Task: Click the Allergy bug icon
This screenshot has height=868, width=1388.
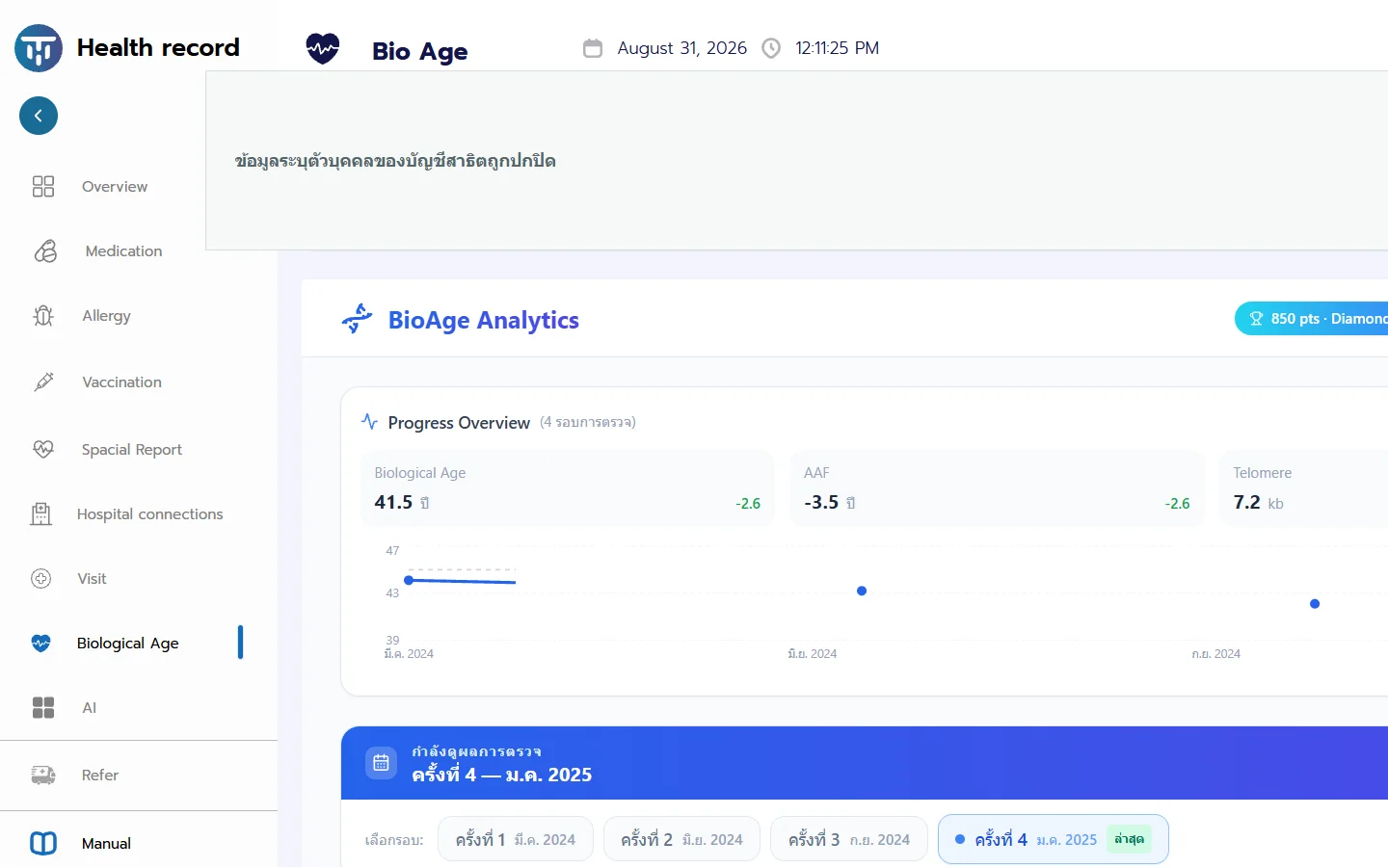Action: click(x=43, y=316)
